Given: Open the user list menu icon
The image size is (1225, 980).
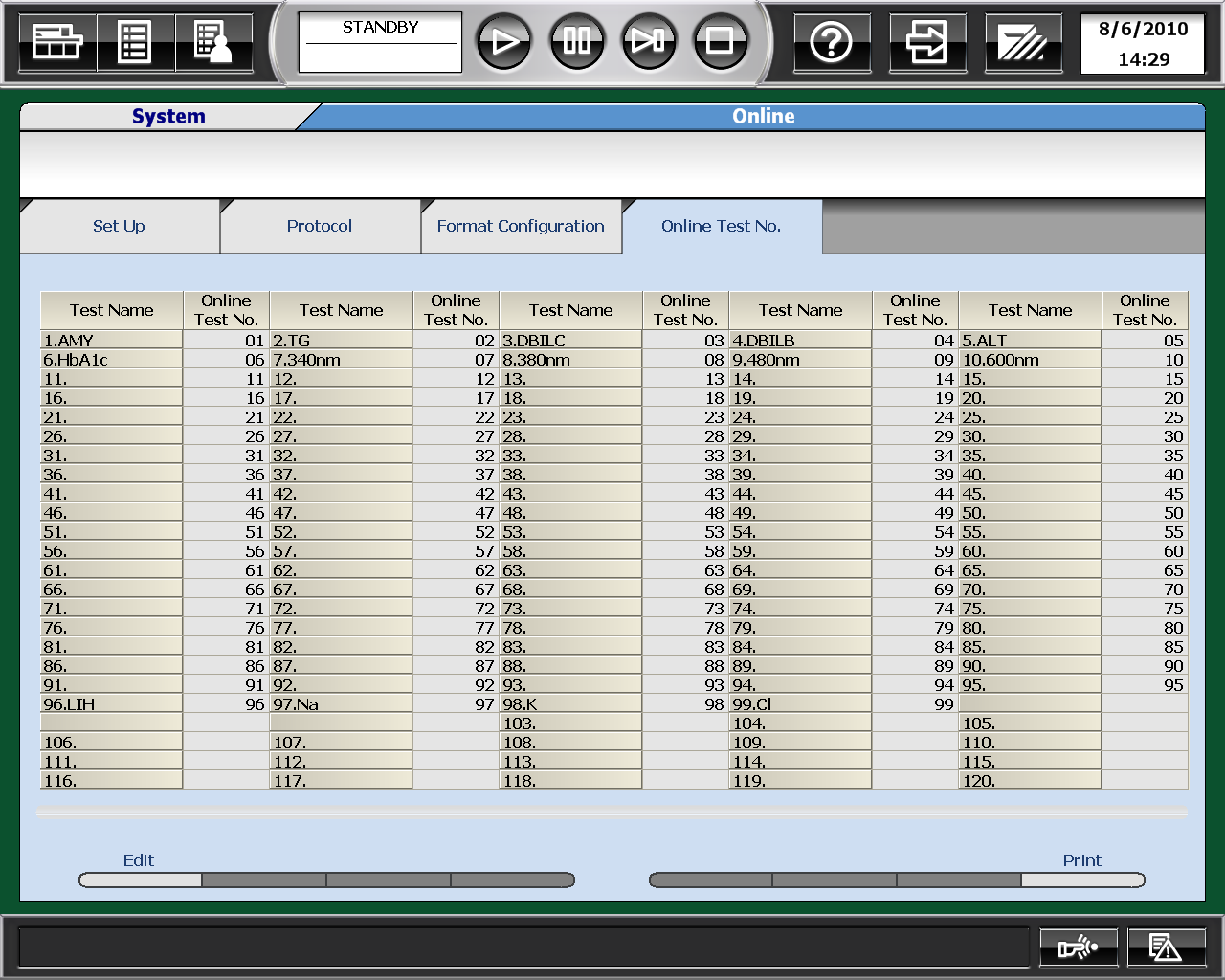Looking at the screenshot, I should coord(212,42).
